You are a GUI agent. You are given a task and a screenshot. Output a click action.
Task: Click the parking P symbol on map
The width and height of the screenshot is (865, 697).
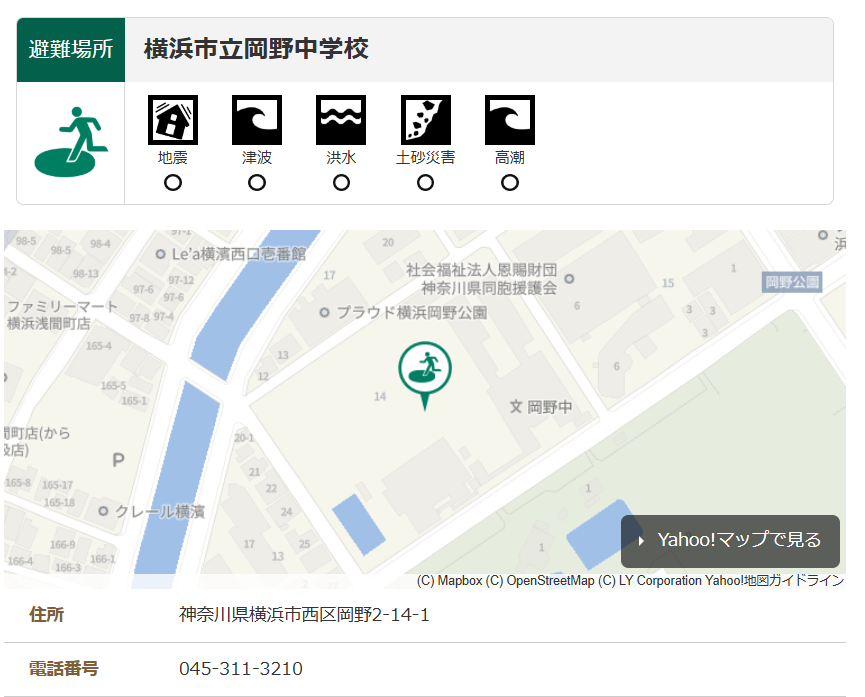click(118, 460)
